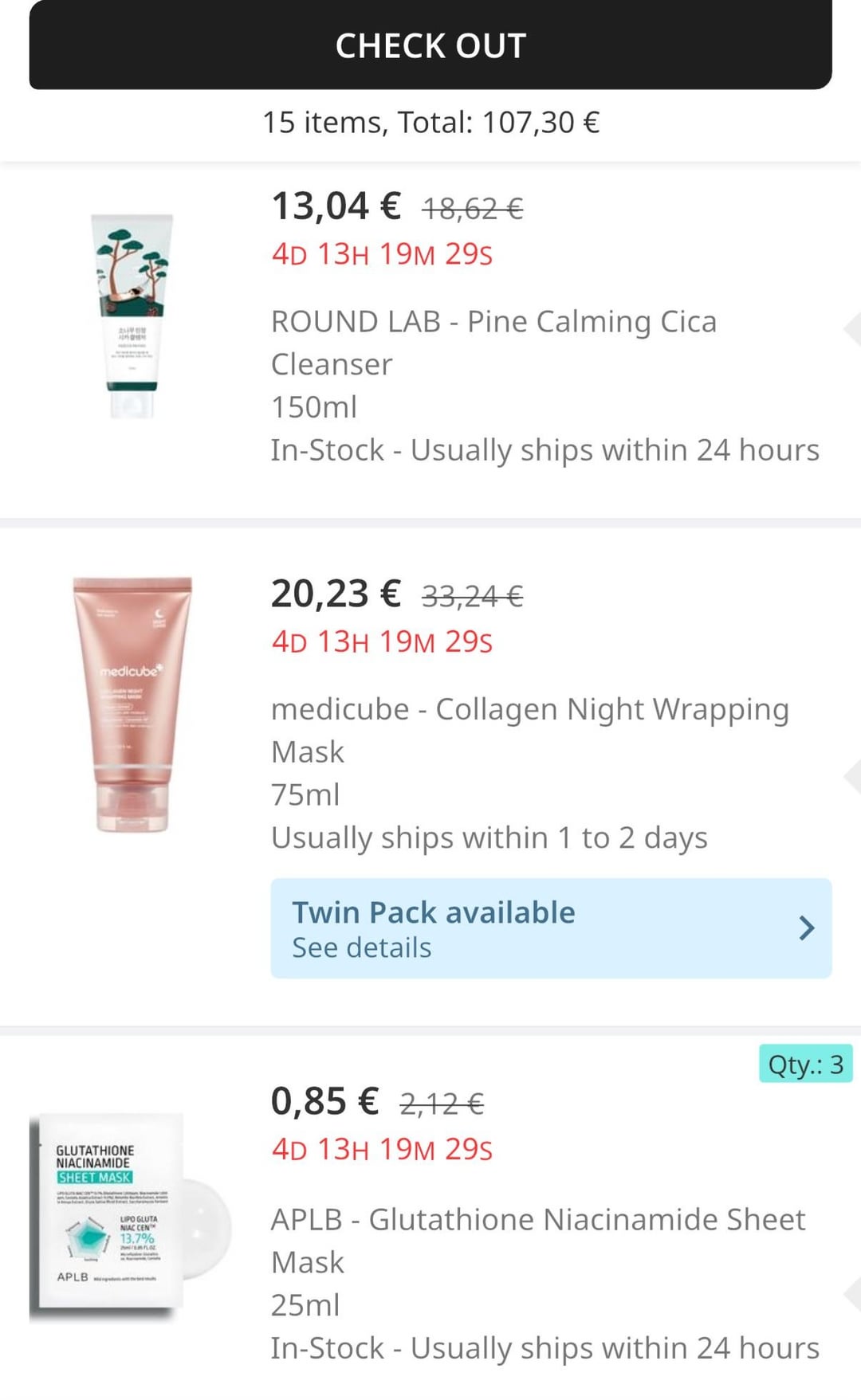Tap the 20,23 € medicube price
The image size is (861, 1400).
(x=336, y=594)
